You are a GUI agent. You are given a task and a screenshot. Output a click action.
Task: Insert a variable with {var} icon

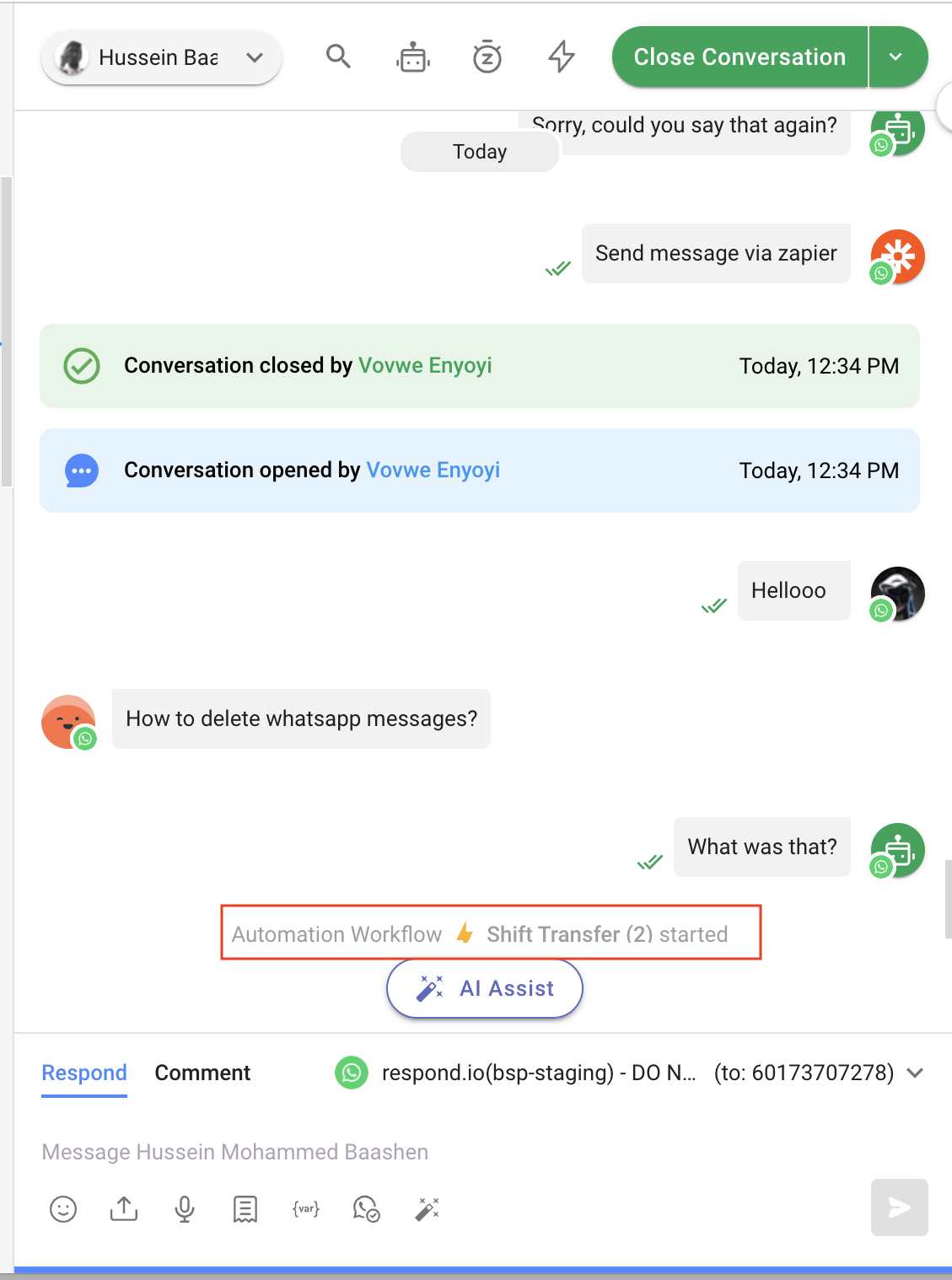click(x=306, y=1209)
